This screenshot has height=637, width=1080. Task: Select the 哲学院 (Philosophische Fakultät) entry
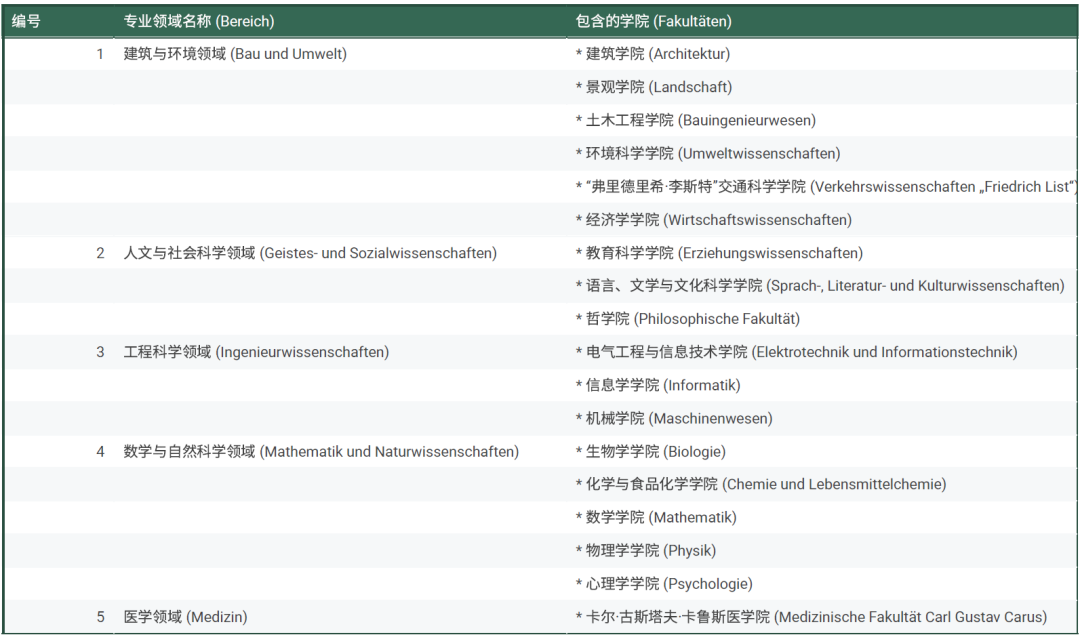coord(688,319)
